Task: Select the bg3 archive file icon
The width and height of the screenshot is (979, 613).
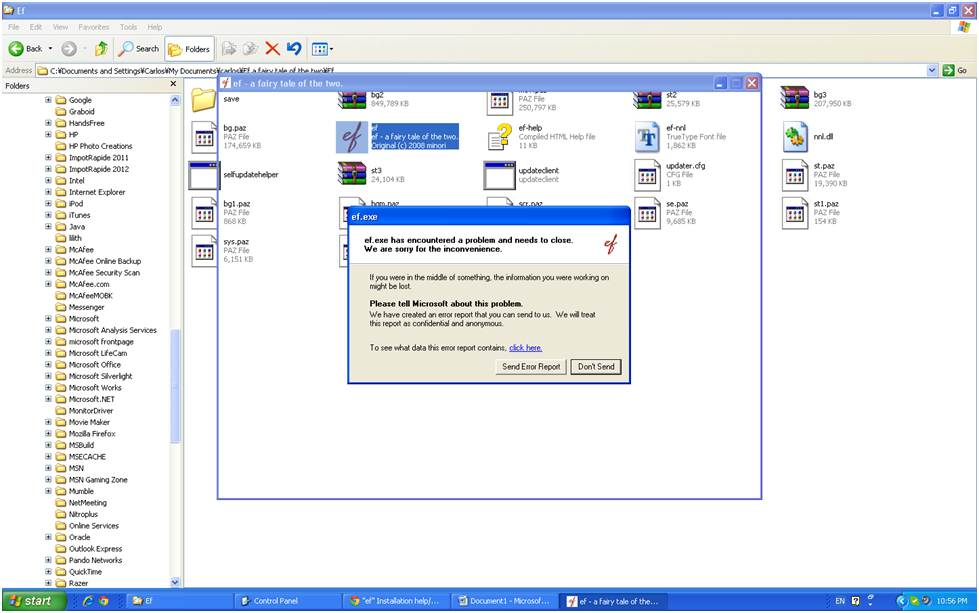Action: click(x=794, y=98)
